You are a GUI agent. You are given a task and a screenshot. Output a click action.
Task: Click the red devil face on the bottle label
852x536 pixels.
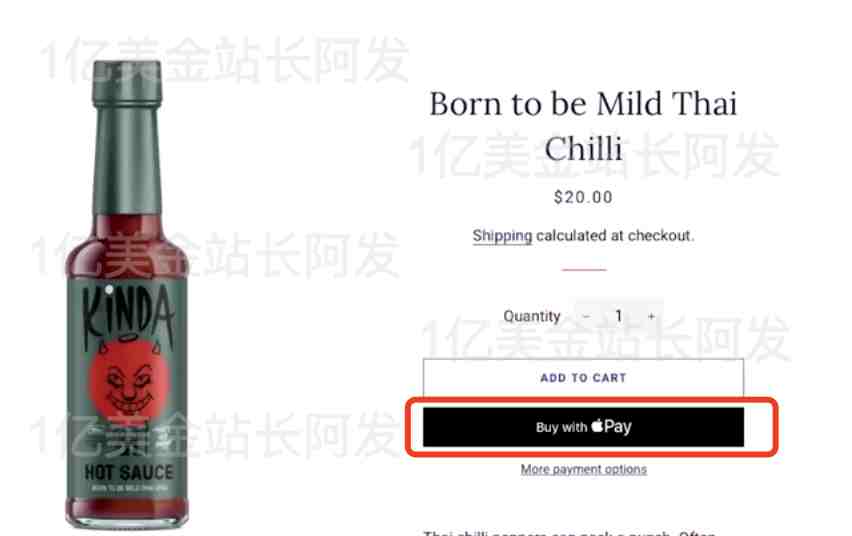[129, 381]
